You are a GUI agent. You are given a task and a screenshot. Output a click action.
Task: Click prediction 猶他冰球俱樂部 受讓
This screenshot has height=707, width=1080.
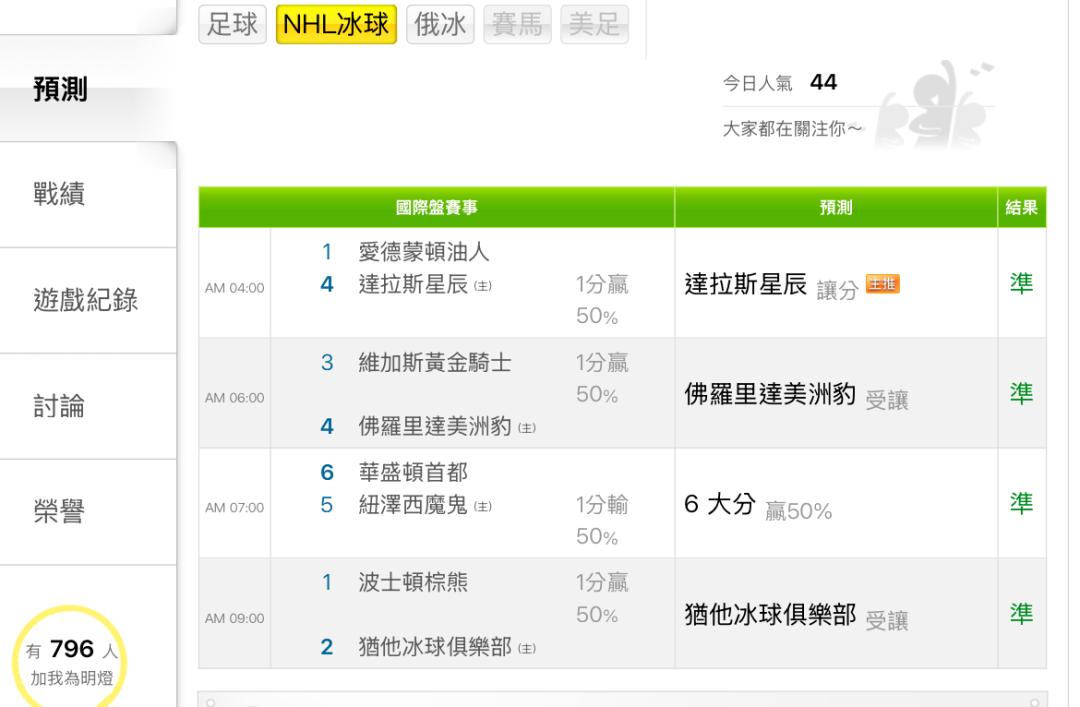coord(796,615)
